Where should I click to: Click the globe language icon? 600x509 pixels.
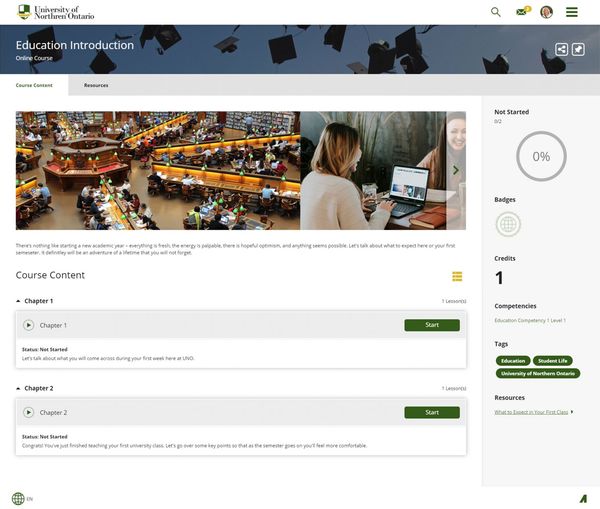pos(18,498)
